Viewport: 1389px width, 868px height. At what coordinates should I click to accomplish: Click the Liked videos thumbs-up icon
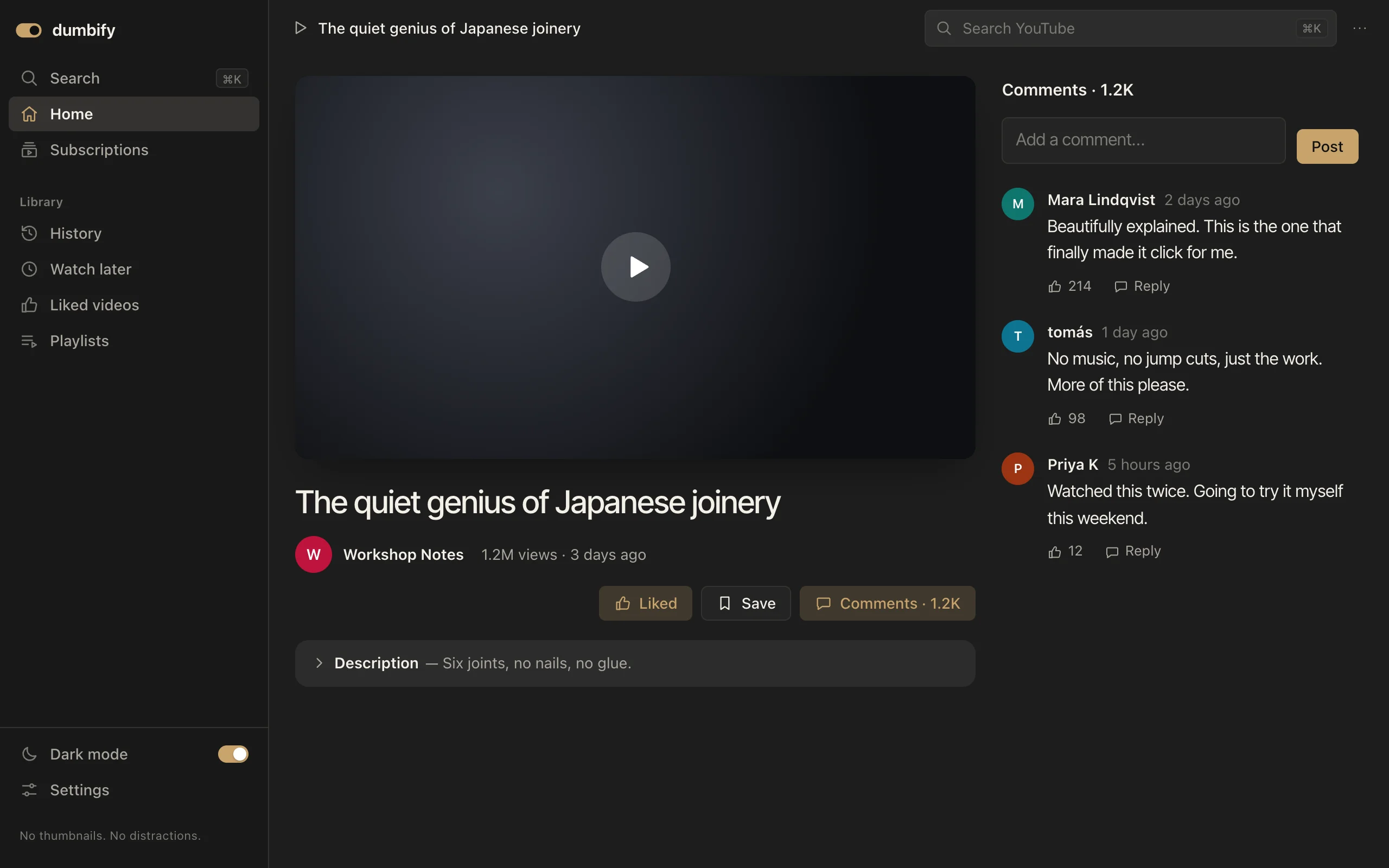29,305
